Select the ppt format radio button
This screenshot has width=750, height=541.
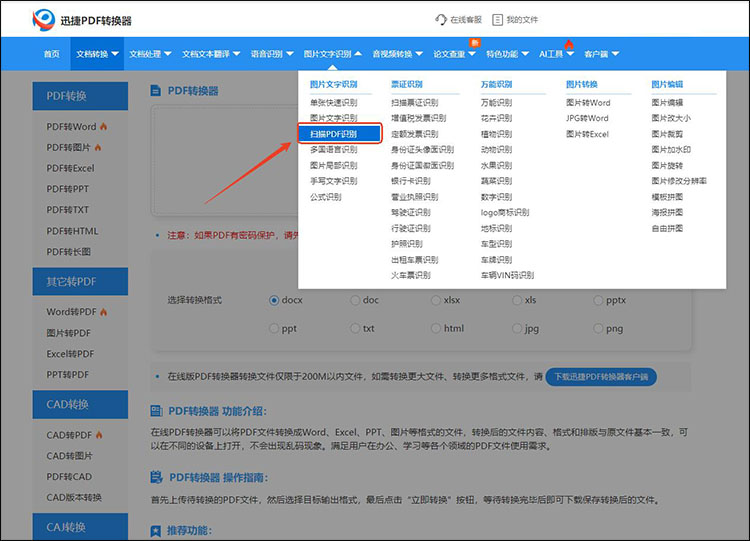[x=274, y=329]
